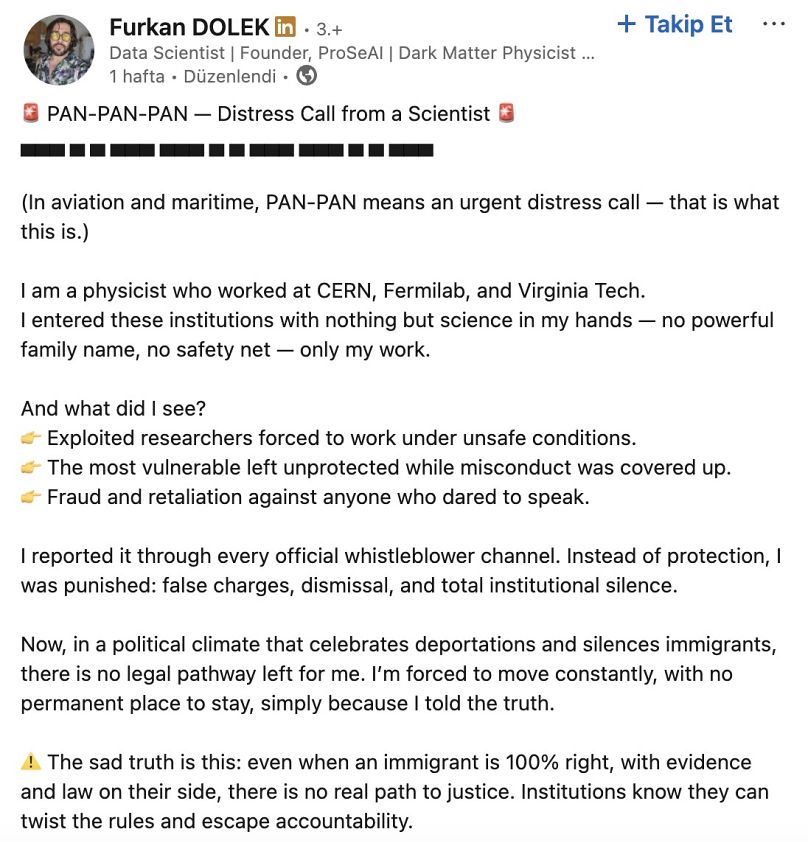The height and width of the screenshot is (842, 808).
Task: Click the Düzenlendi edited label
Action: (x=230, y=76)
